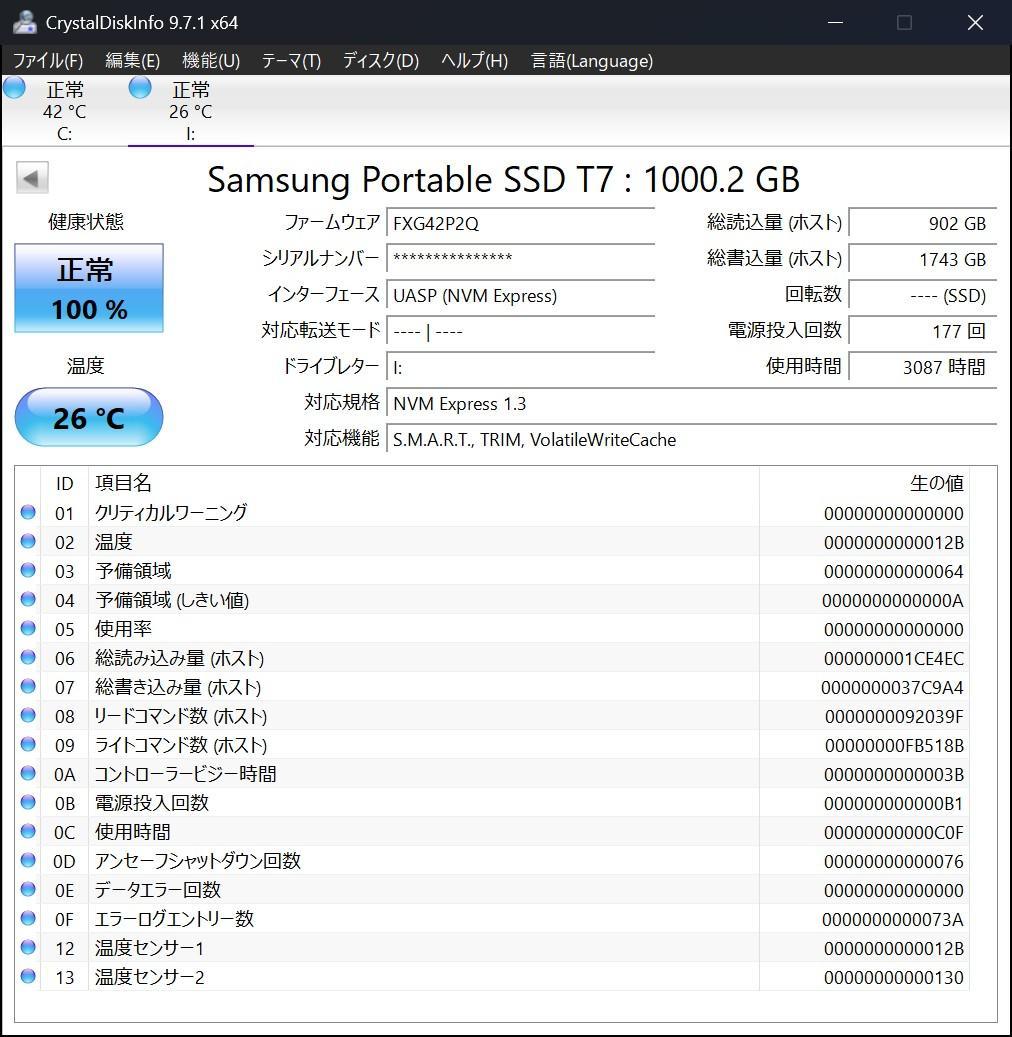This screenshot has width=1012, height=1037.
Task: Click the 正常 100 % health status button
Action: pyautogui.click(x=88, y=288)
